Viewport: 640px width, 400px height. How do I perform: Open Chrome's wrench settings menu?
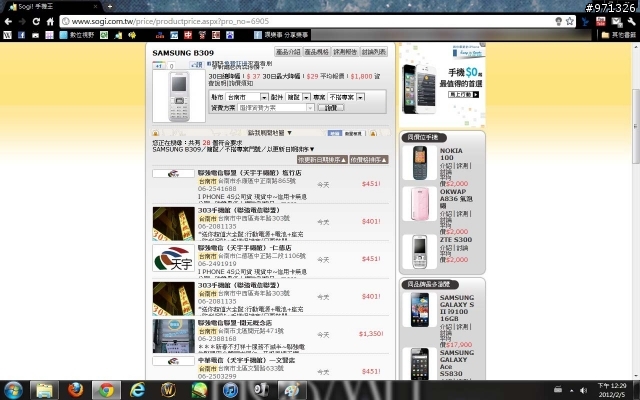631,22
